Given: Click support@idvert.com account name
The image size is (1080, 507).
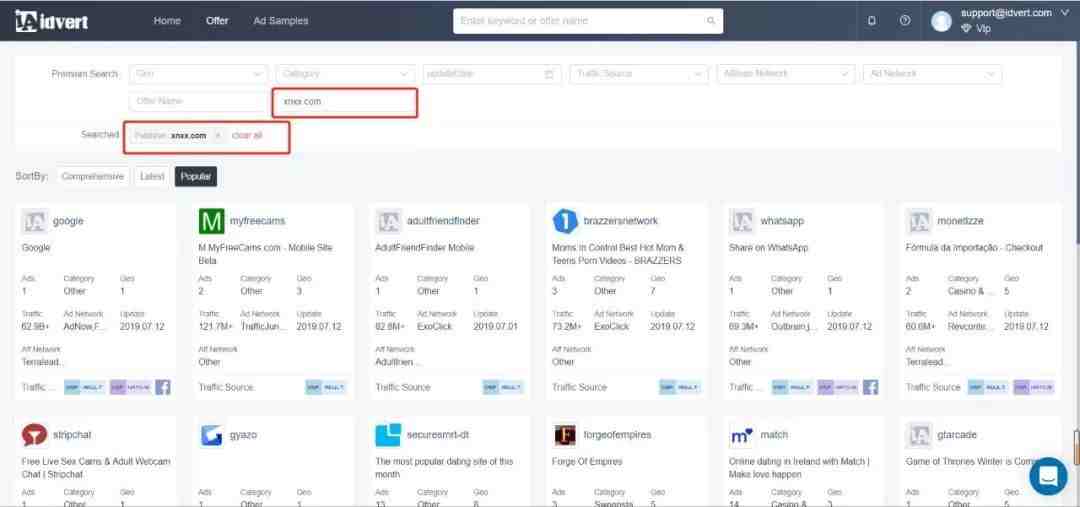Looking at the screenshot, I should click(1006, 12).
